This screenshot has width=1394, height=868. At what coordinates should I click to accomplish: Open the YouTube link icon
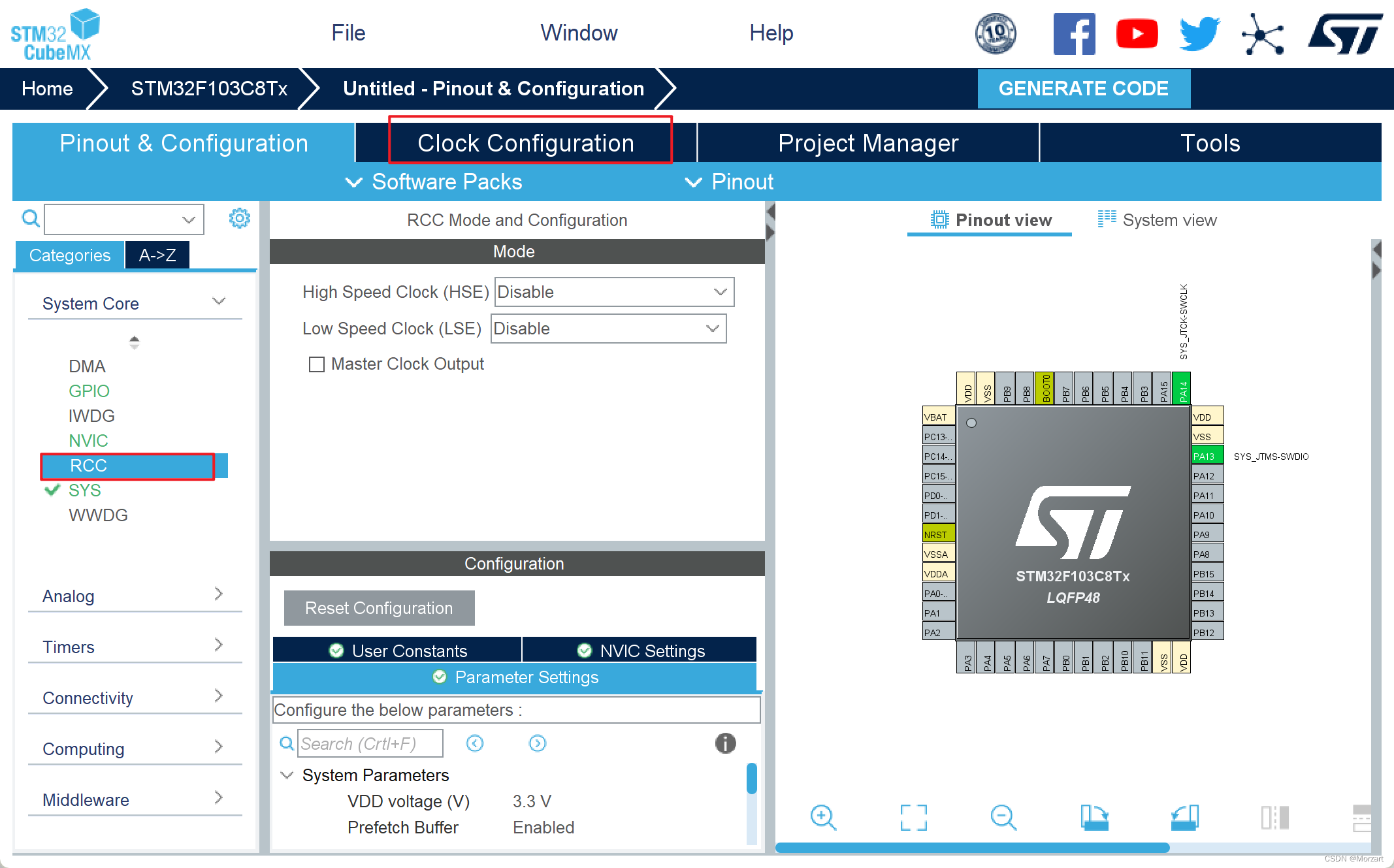pos(1137,34)
